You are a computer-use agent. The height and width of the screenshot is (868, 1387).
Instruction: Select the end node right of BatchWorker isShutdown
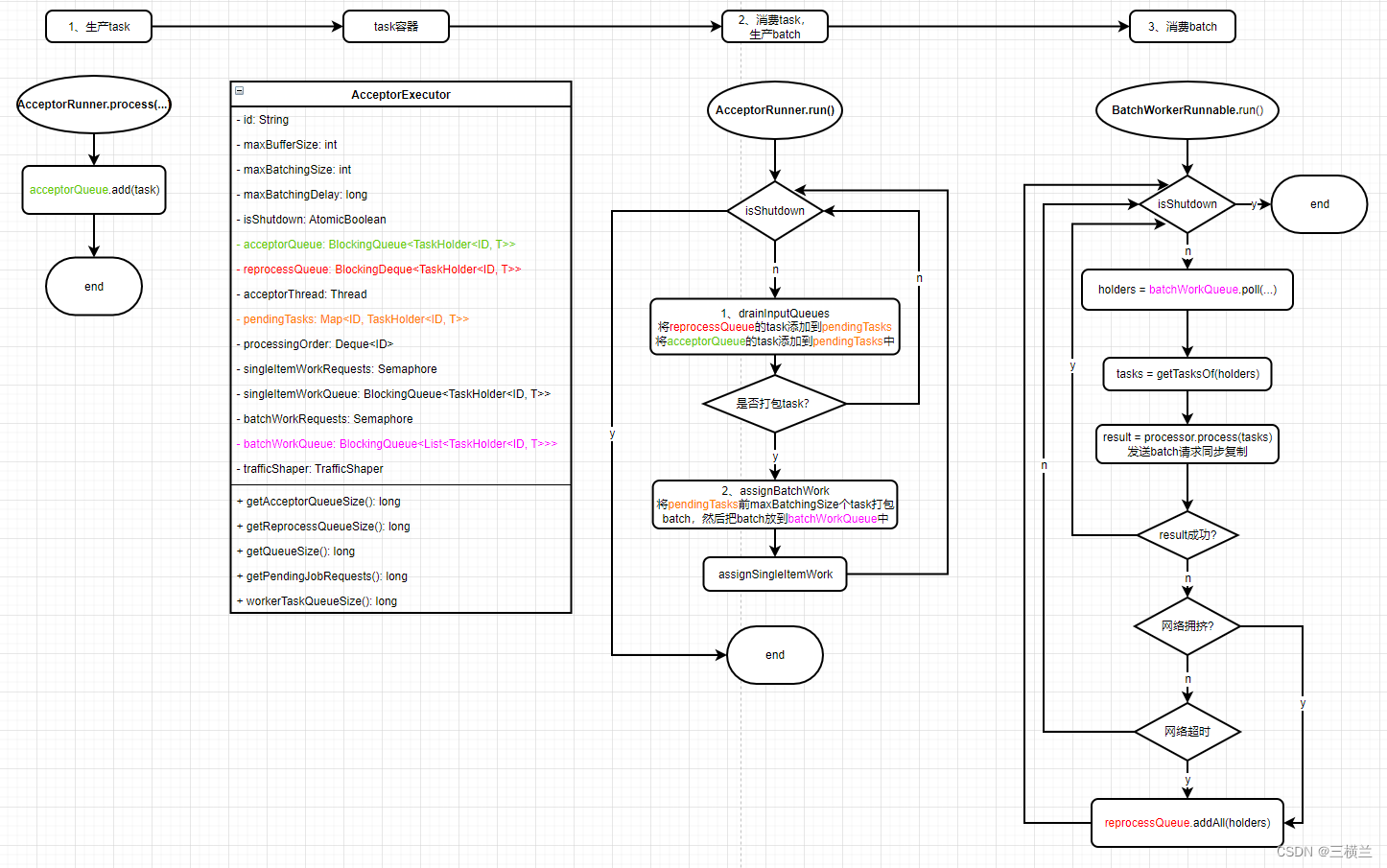(1319, 204)
